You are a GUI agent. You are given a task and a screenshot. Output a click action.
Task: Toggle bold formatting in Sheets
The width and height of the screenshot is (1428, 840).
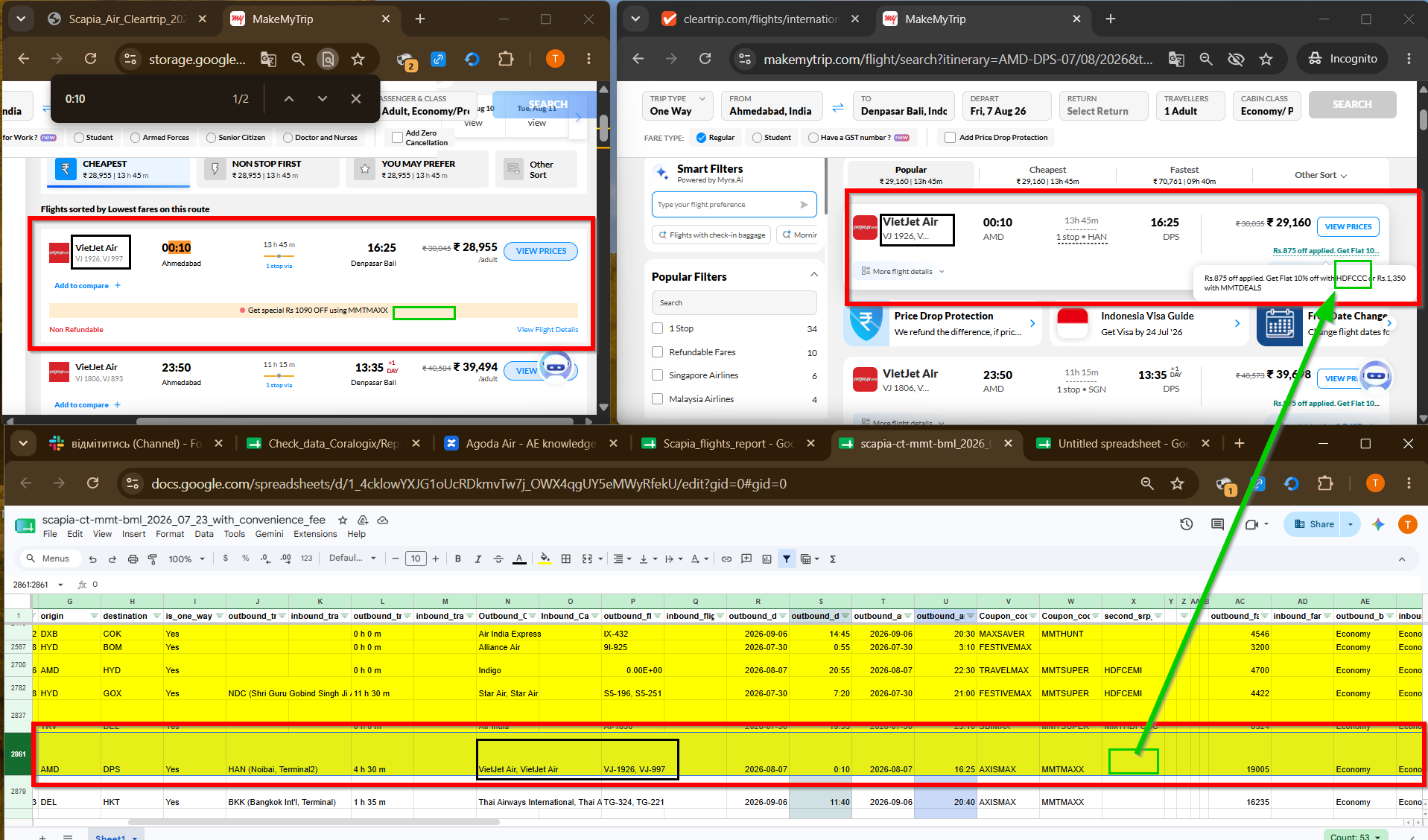457,559
